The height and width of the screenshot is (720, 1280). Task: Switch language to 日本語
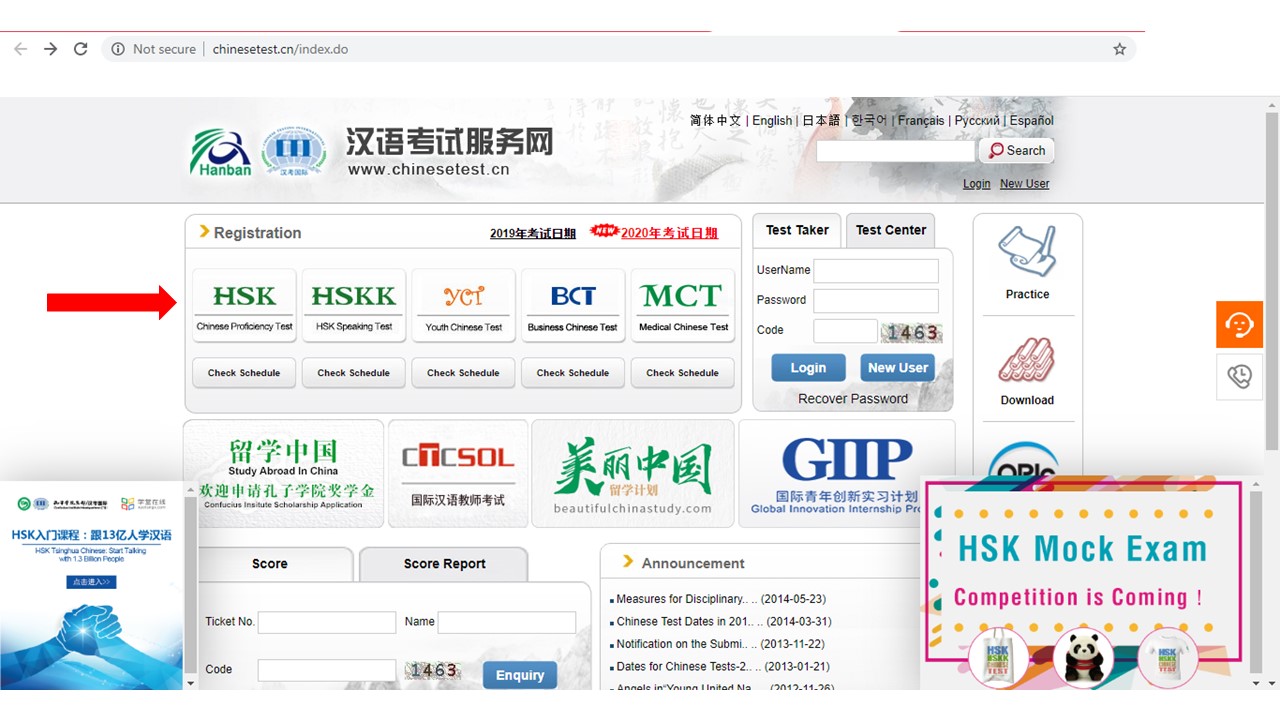coord(821,120)
